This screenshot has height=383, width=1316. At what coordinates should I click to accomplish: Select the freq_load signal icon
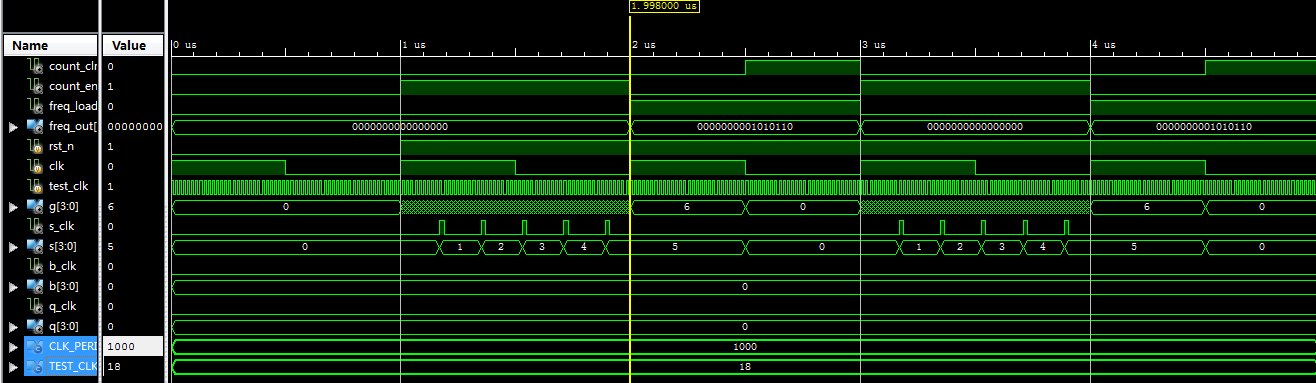[34, 106]
